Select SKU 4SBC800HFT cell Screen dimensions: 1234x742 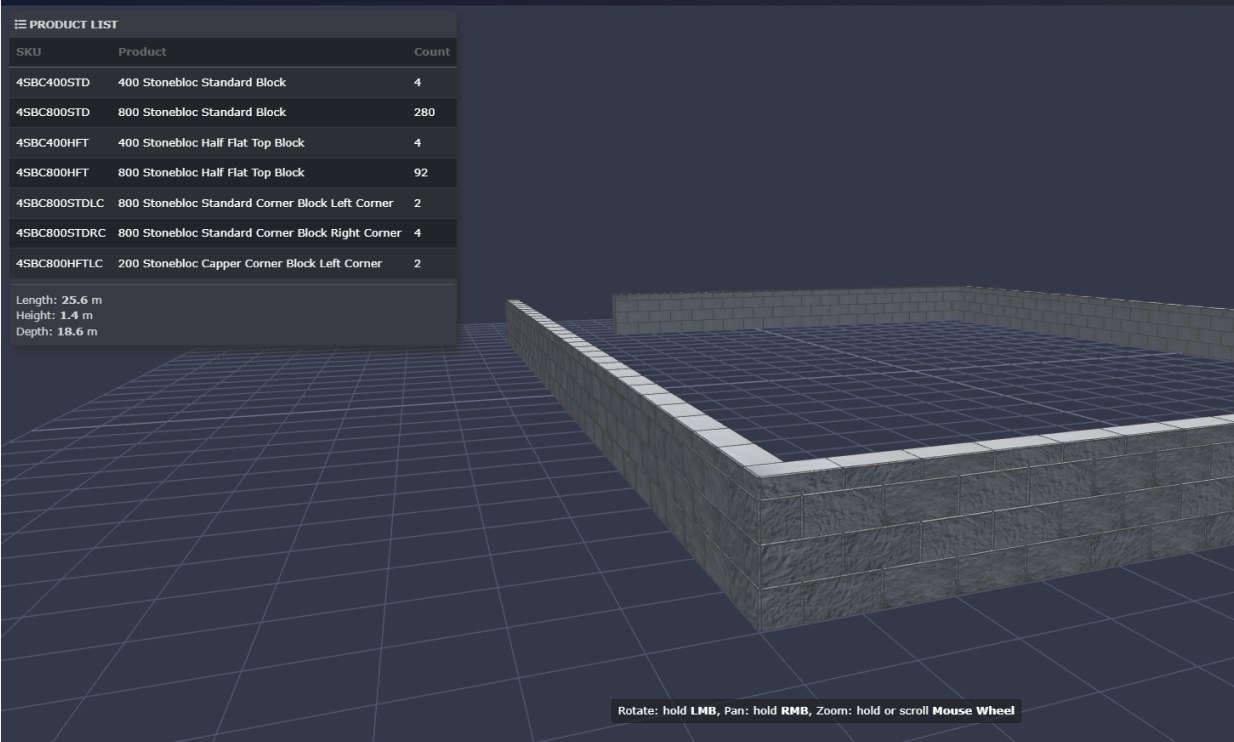53,173
